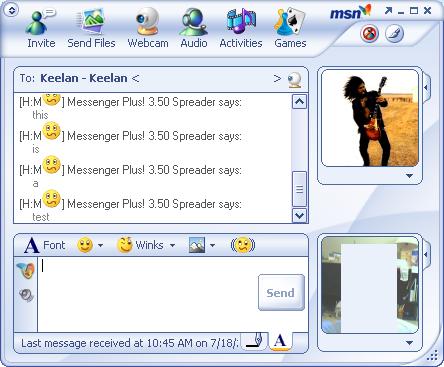Expand the emoticons dropdown arrow
The height and width of the screenshot is (367, 444).
100,246
